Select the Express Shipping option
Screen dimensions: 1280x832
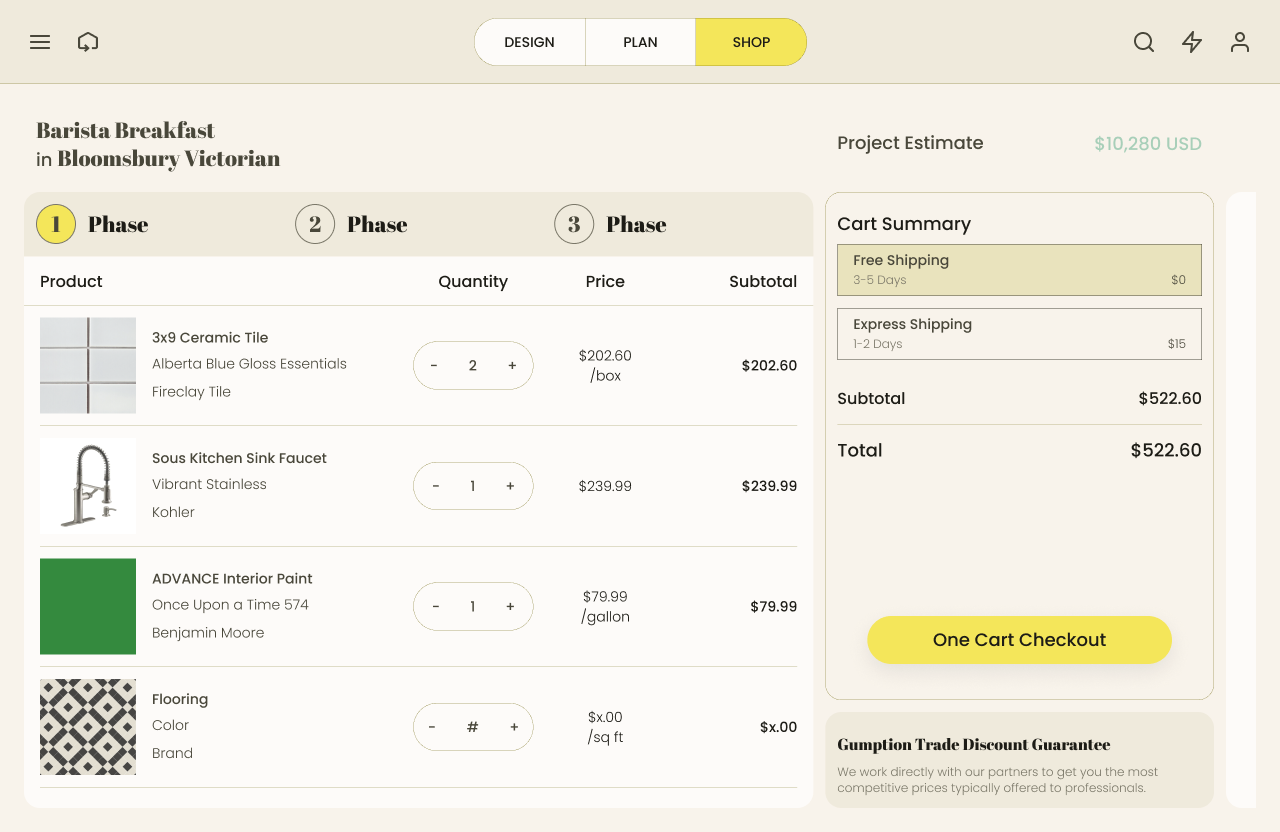(1019, 334)
